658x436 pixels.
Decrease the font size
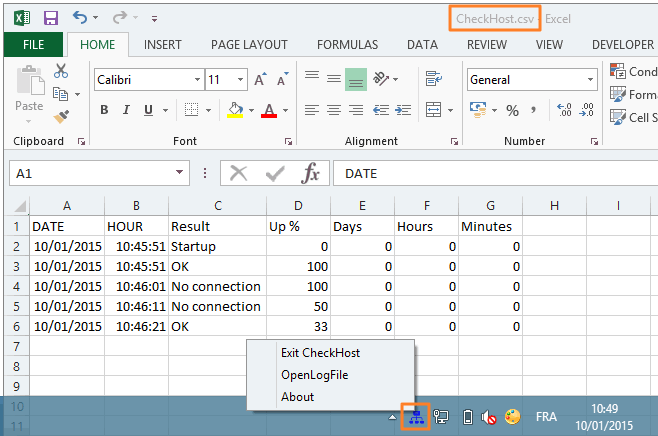282,79
